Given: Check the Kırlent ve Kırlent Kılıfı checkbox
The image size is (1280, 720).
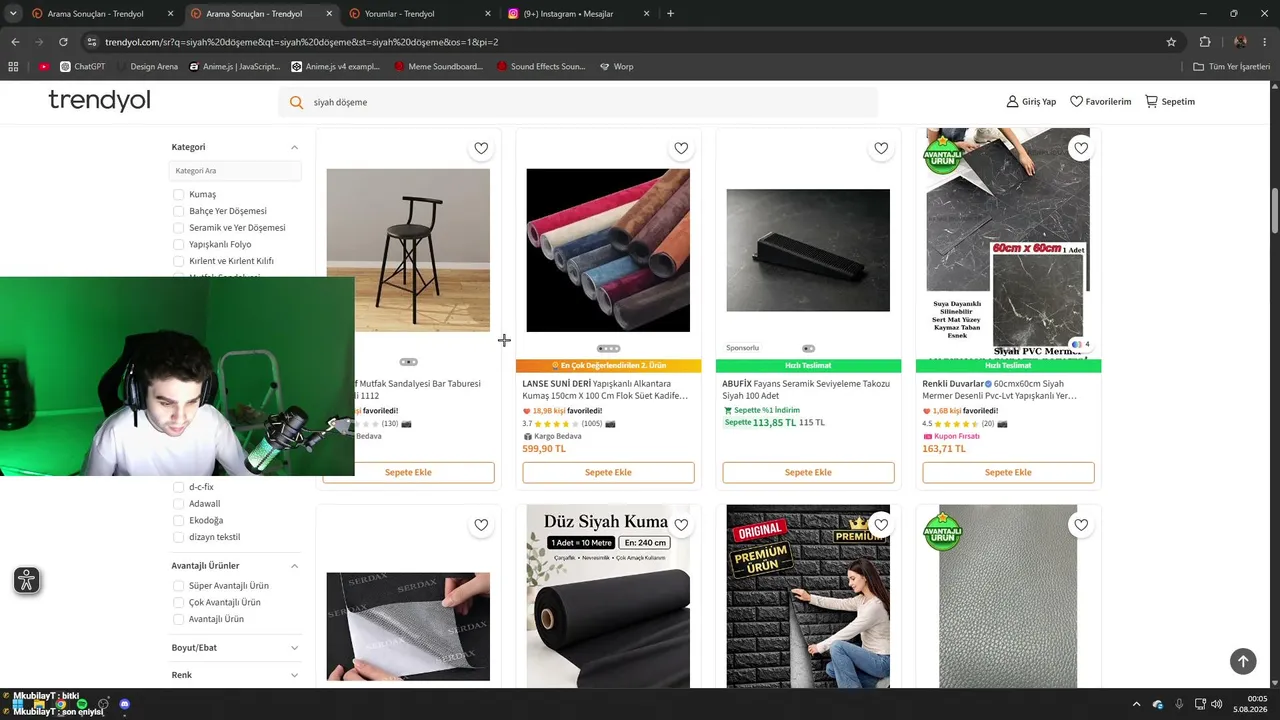Looking at the screenshot, I should point(178,261).
